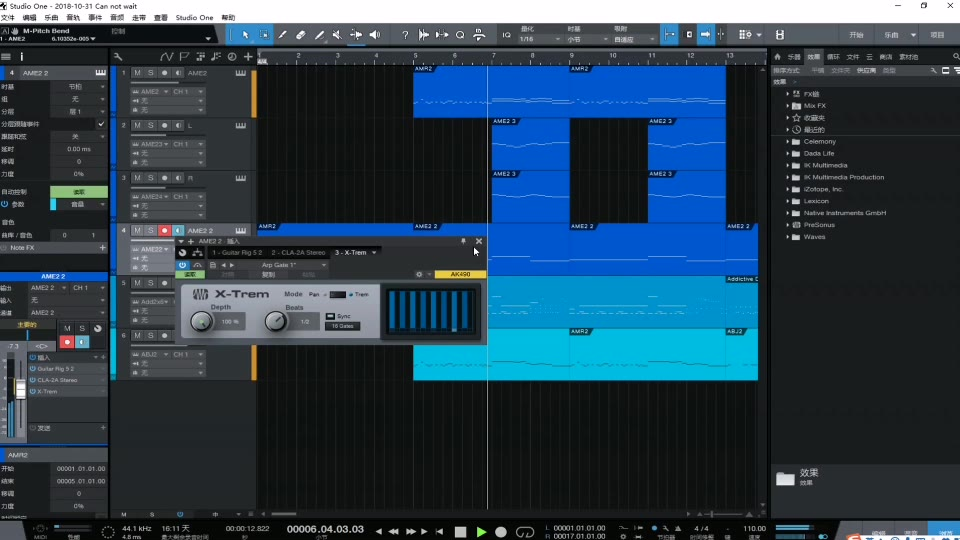Select the Bend tool in the toolbar
The image size is (960, 540).
(356, 35)
